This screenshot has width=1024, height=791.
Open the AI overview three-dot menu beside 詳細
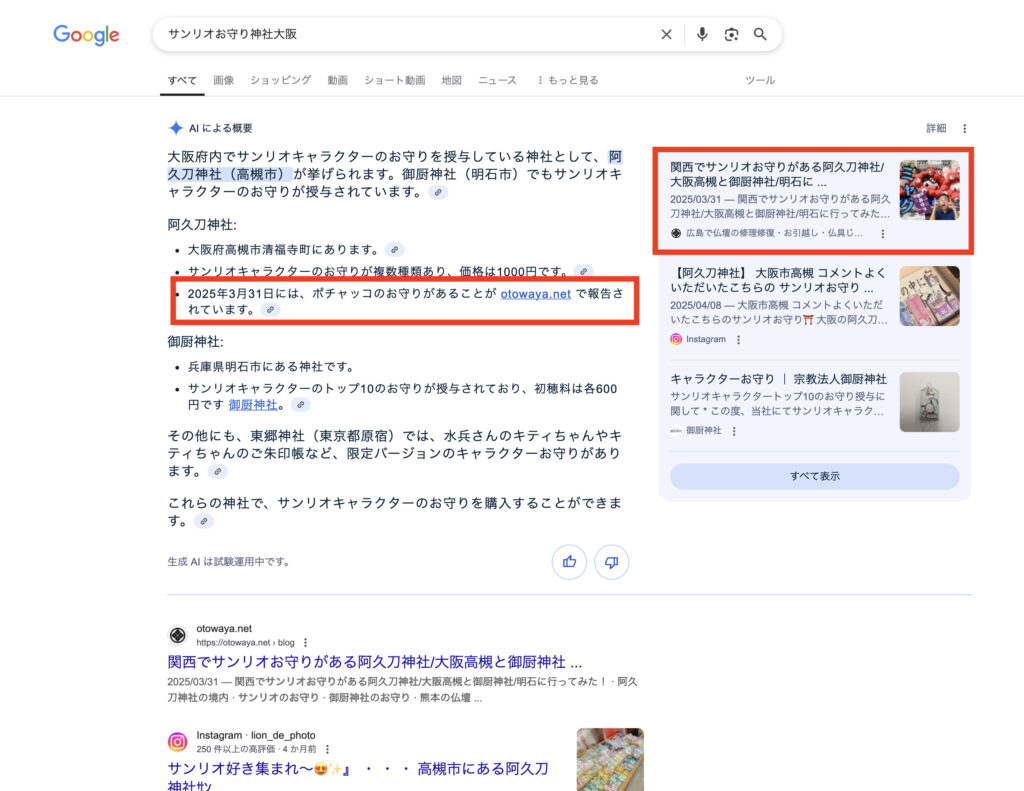[x=965, y=129]
